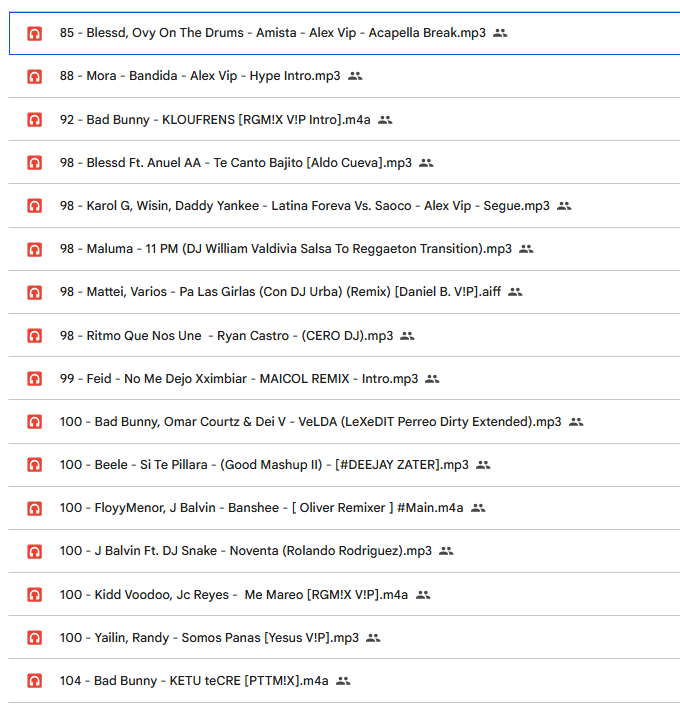Click shared icon beside Amista Acapella Break.mp3
Image resolution: width=680 pixels, height=708 pixels.
[500, 33]
